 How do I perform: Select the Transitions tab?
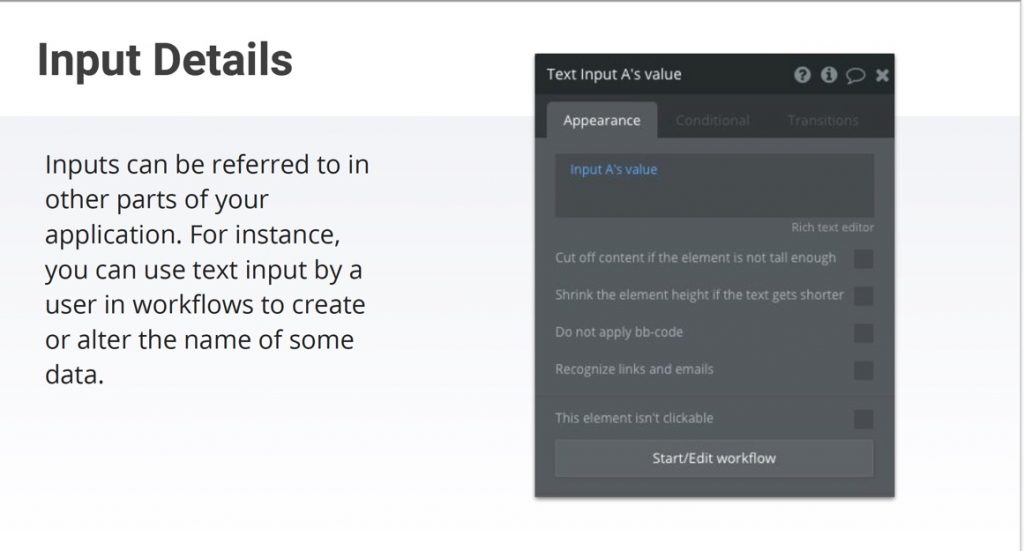(823, 120)
